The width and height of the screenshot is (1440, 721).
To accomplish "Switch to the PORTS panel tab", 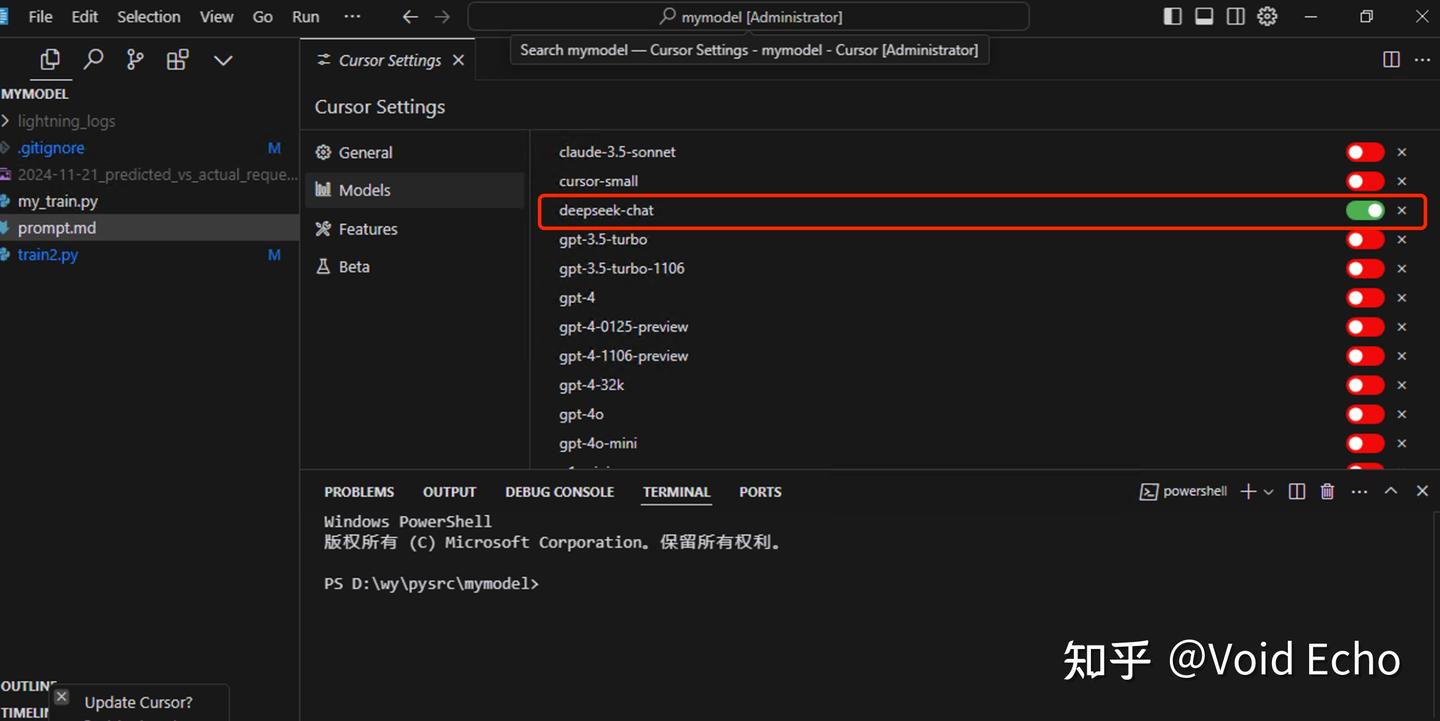I will click(760, 492).
